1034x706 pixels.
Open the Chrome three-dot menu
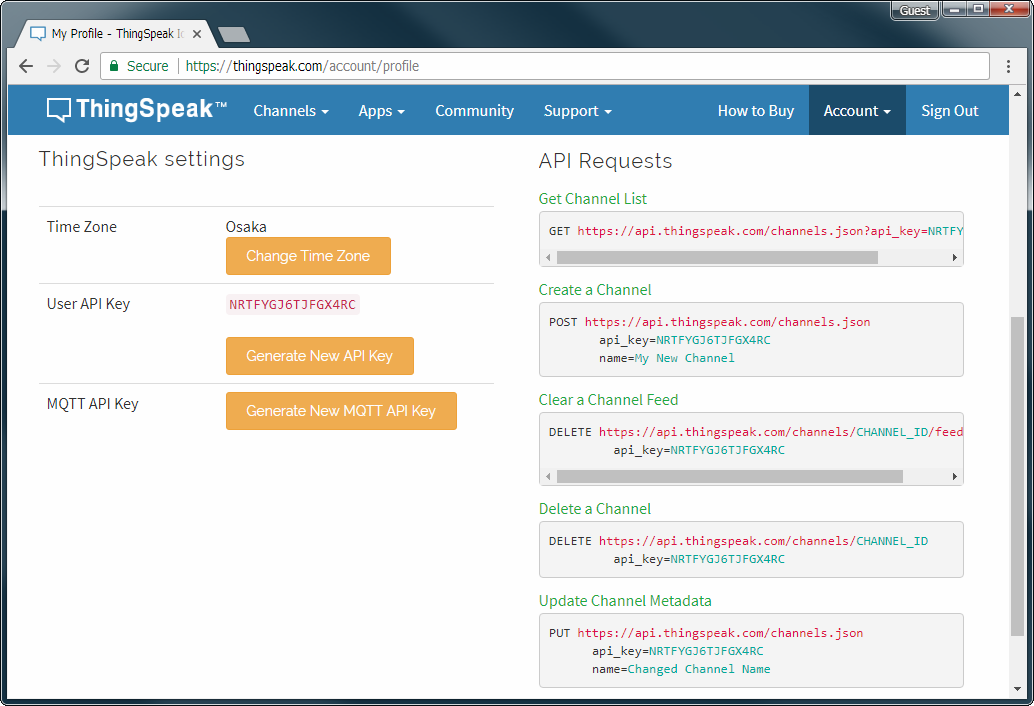coord(1008,66)
